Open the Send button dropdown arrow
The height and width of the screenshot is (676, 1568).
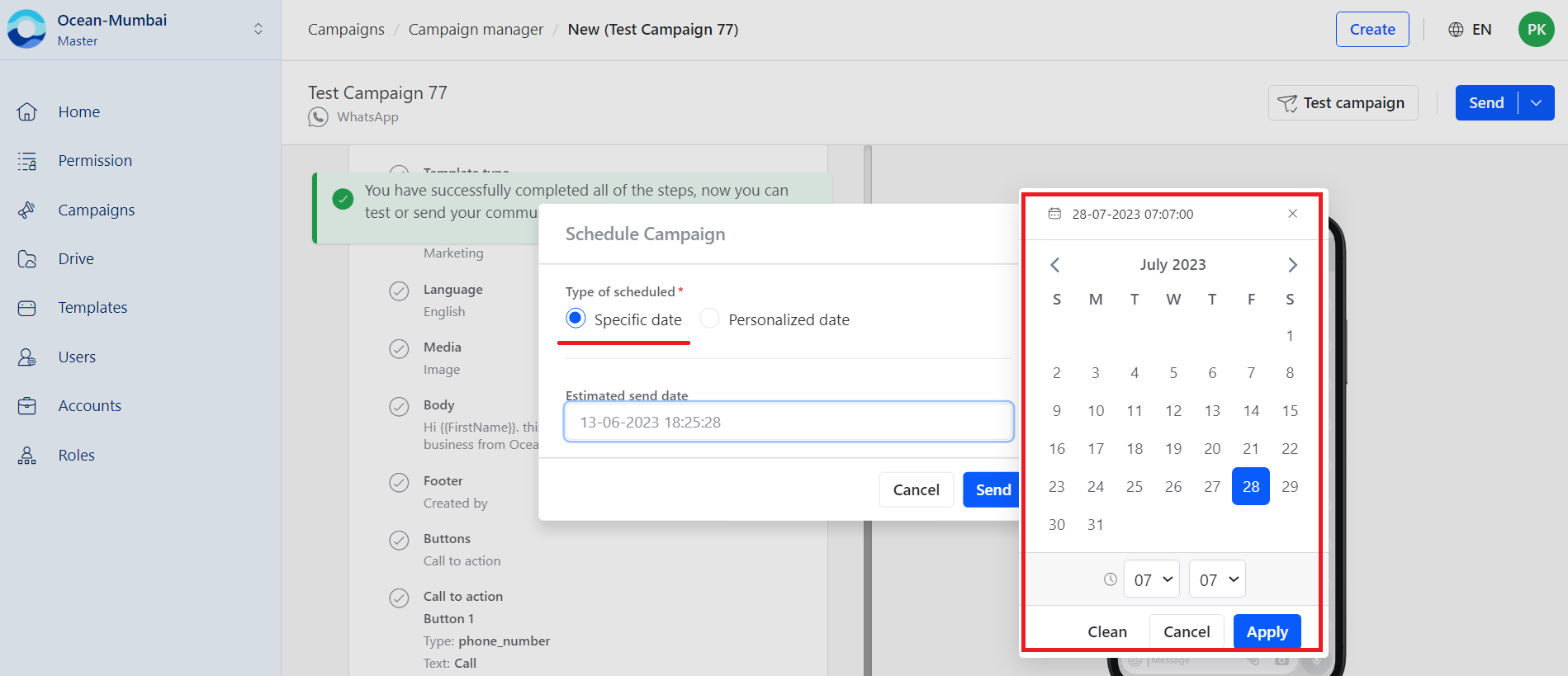click(1537, 103)
